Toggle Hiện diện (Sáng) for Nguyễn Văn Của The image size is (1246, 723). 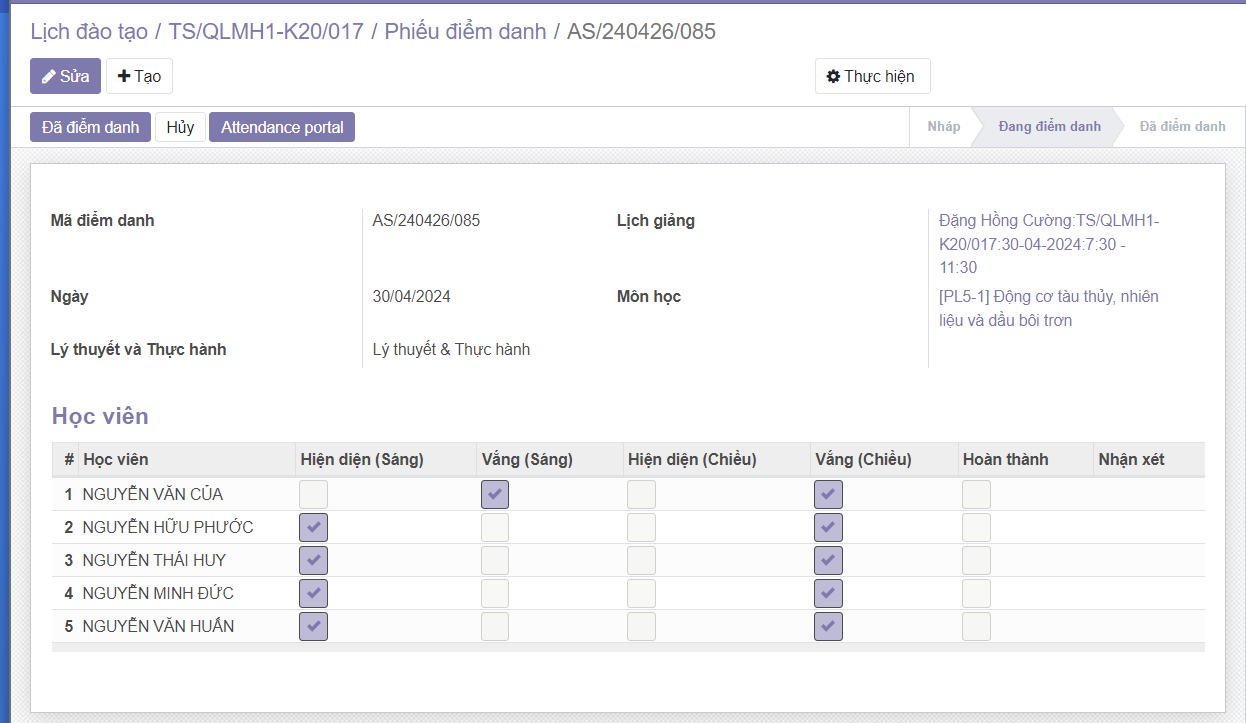[313, 494]
